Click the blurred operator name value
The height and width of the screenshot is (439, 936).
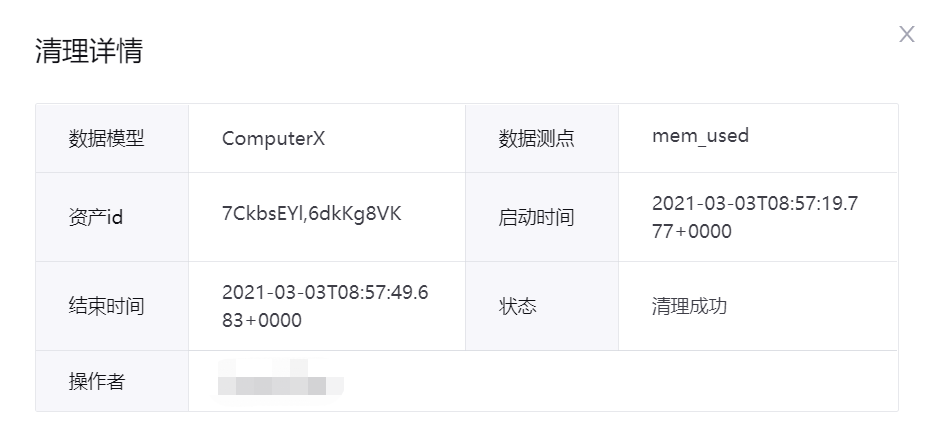pos(280,381)
